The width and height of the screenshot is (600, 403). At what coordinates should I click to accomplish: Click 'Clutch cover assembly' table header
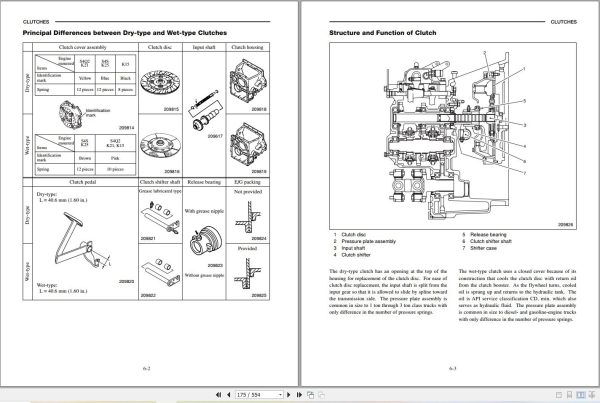pyautogui.click(x=83, y=47)
